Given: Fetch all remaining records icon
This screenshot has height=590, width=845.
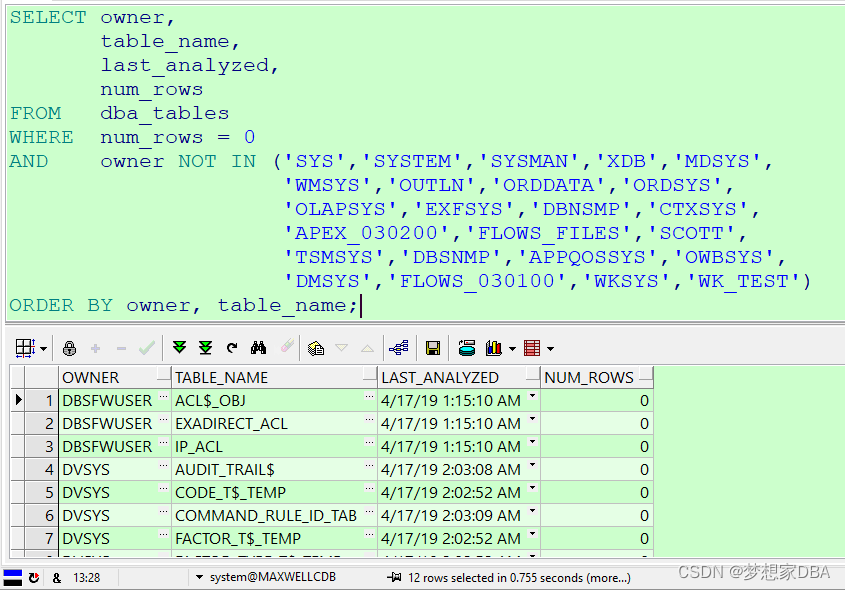Looking at the screenshot, I should point(205,345).
